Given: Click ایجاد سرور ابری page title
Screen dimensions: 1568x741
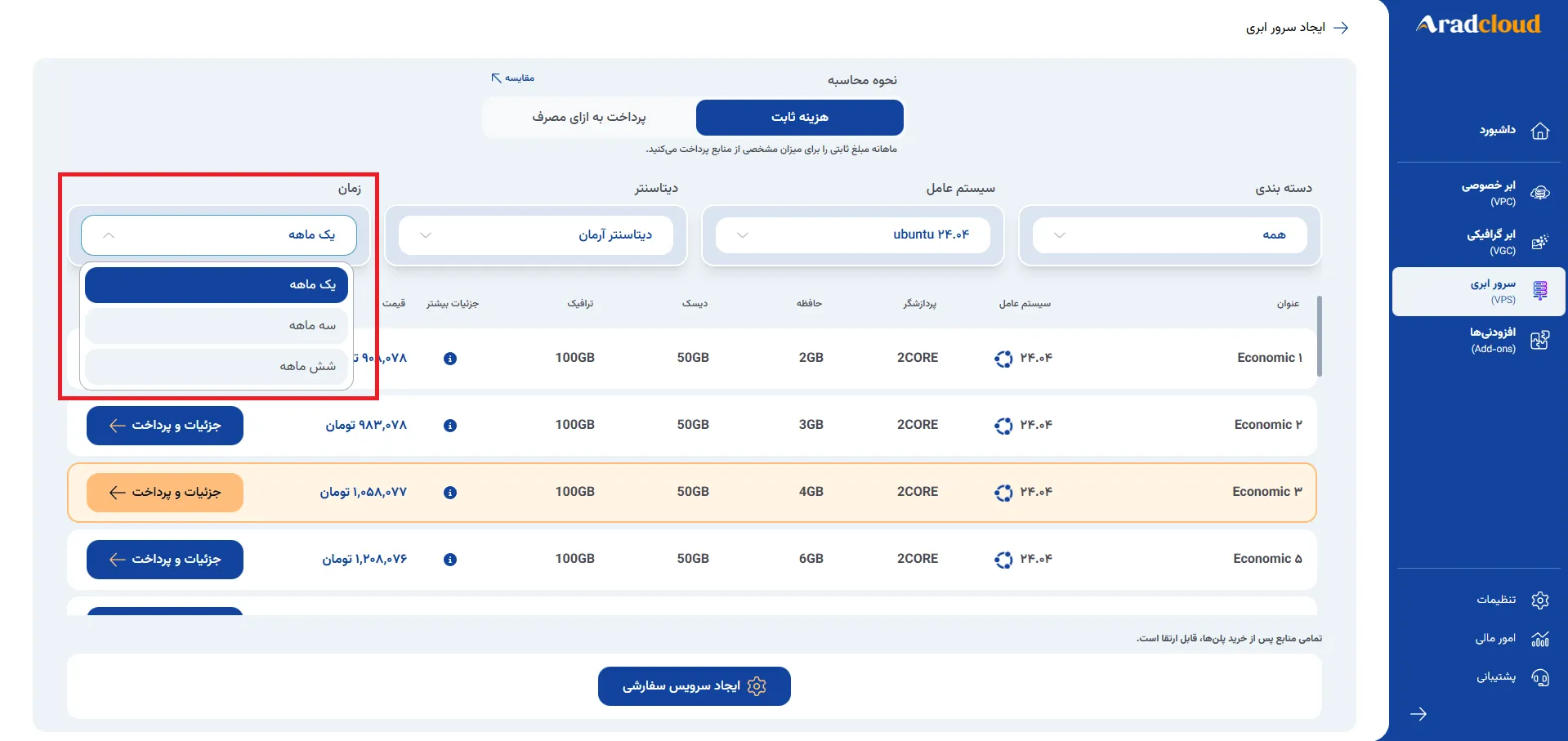Looking at the screenshot, I should [1285, 28].
